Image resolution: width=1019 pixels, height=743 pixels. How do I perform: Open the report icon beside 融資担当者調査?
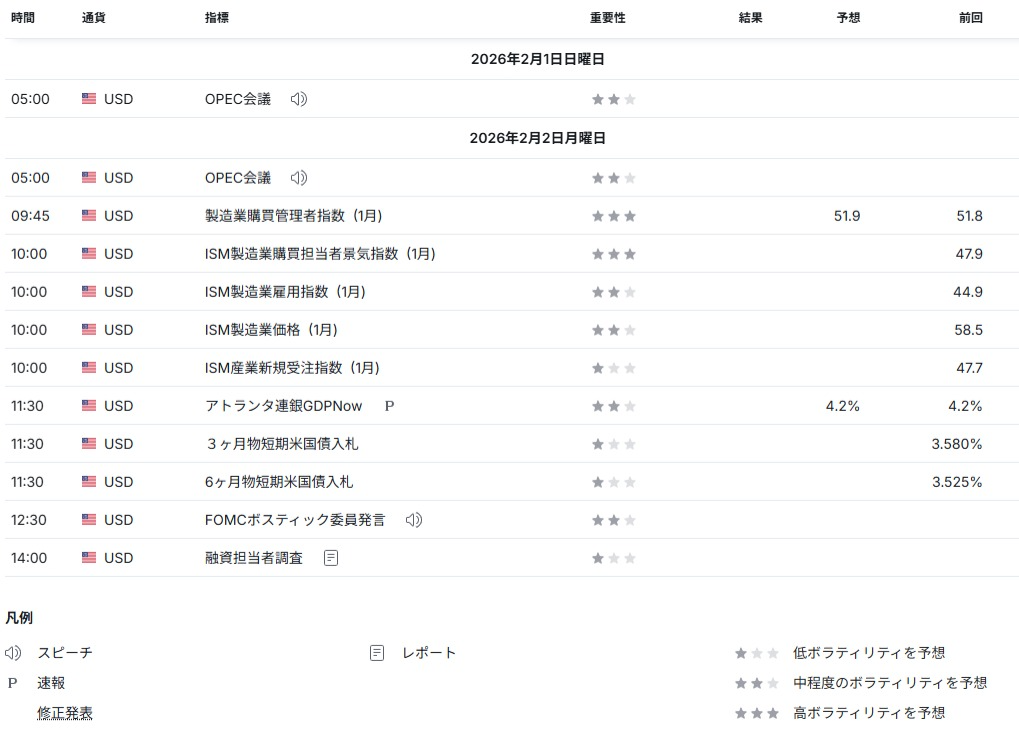click(331, 558)
